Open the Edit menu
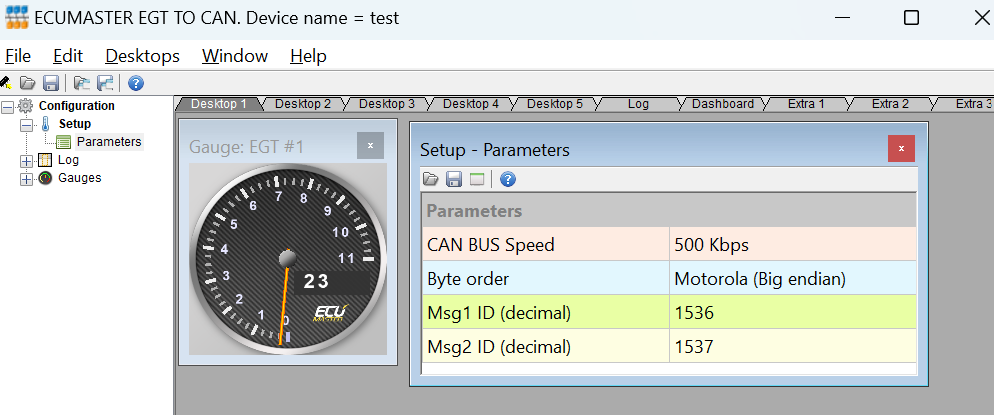The image size is (994, 415). [x=68, y=56]
